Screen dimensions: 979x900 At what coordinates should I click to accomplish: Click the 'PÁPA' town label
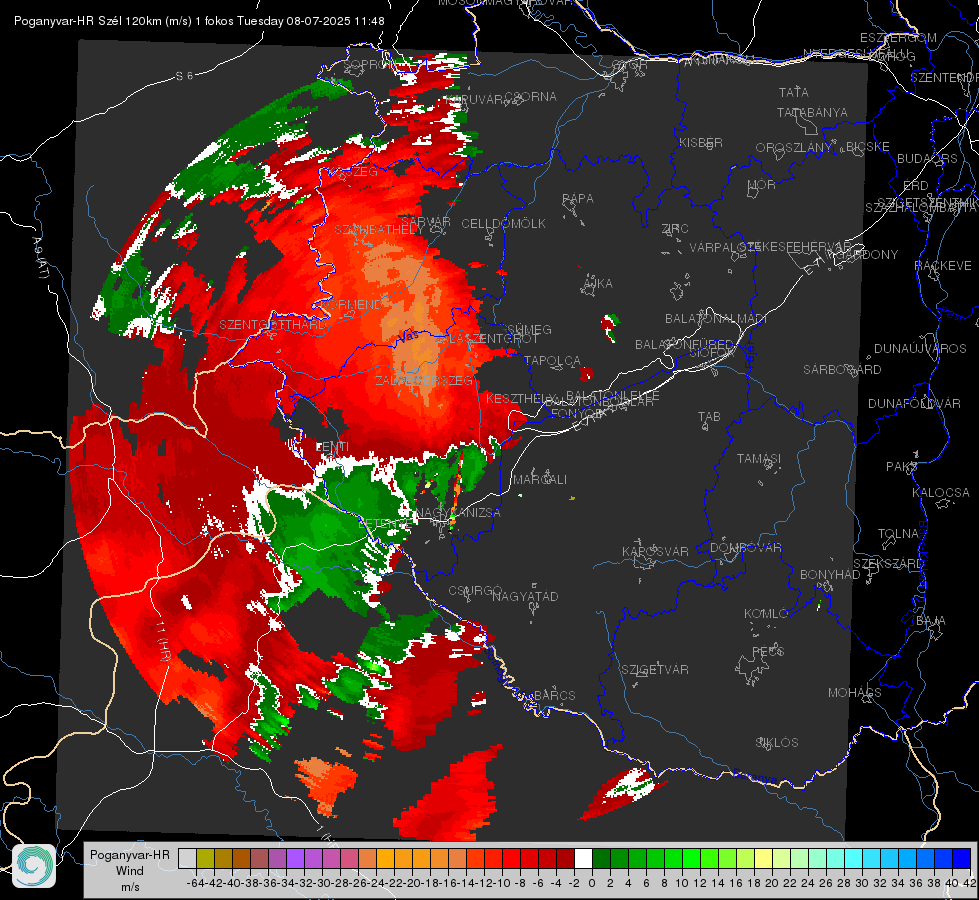(x=578, y=199)
